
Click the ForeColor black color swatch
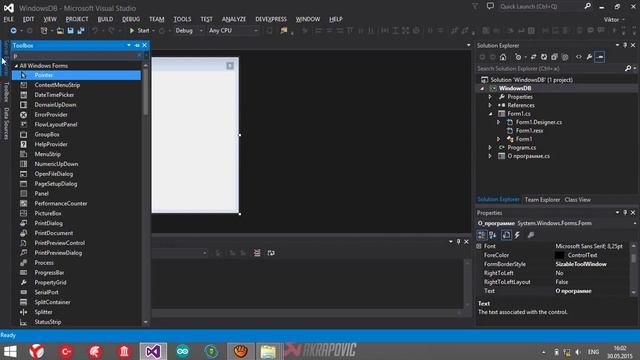pos(559,256)
